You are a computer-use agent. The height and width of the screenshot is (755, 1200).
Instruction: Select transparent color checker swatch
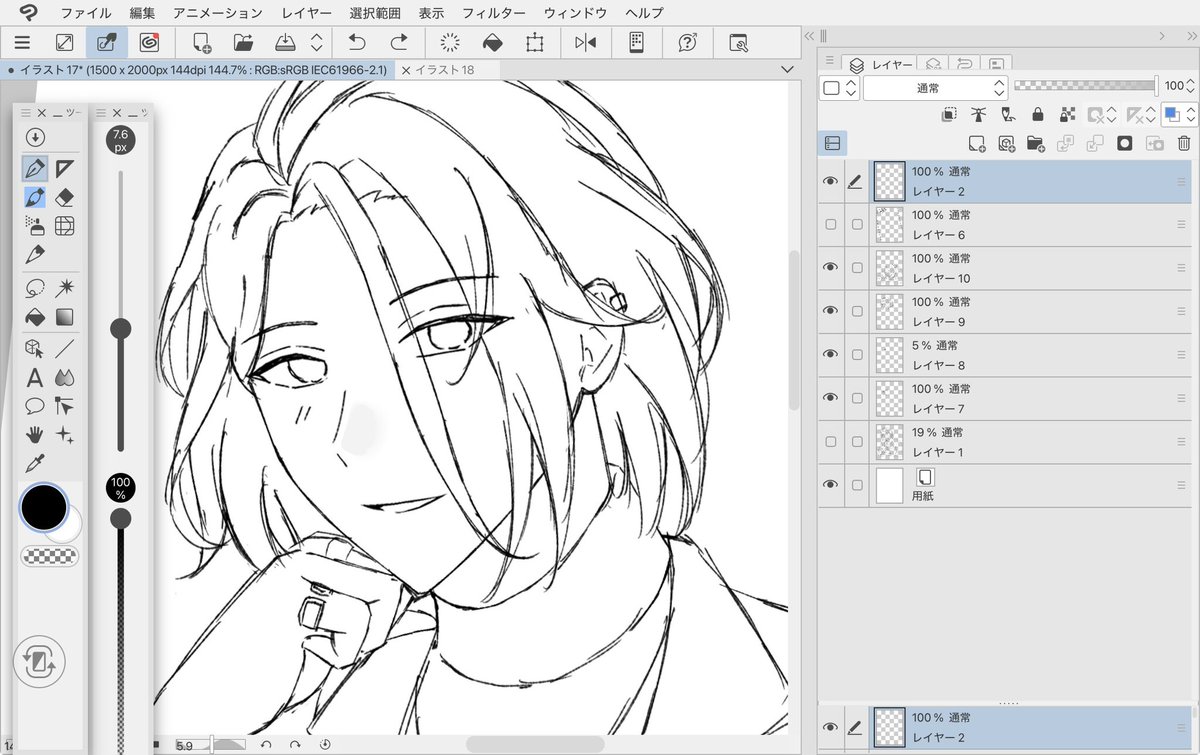[x=50, y=556]
